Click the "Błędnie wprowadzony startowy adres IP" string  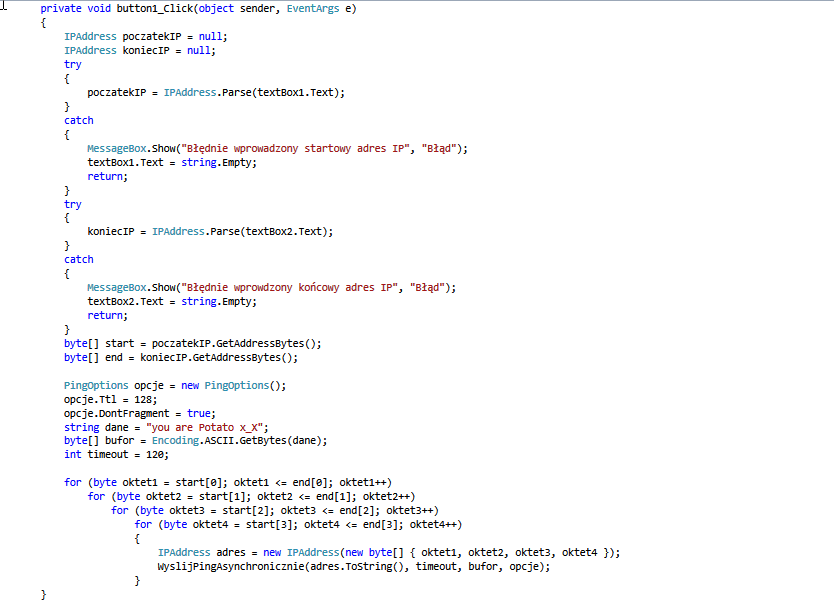[295, 148]
